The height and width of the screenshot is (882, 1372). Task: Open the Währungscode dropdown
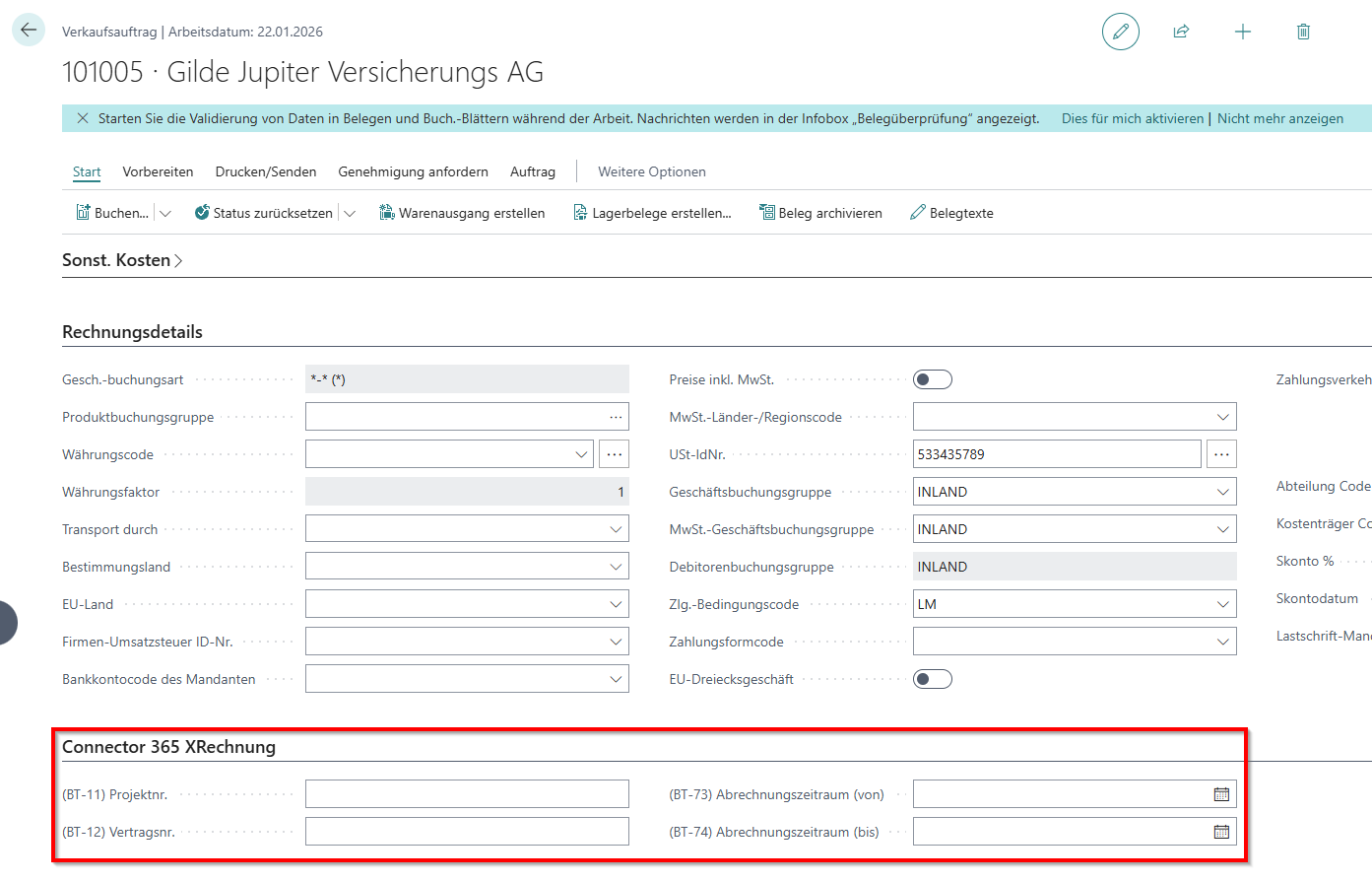click(x=581, y=454)
